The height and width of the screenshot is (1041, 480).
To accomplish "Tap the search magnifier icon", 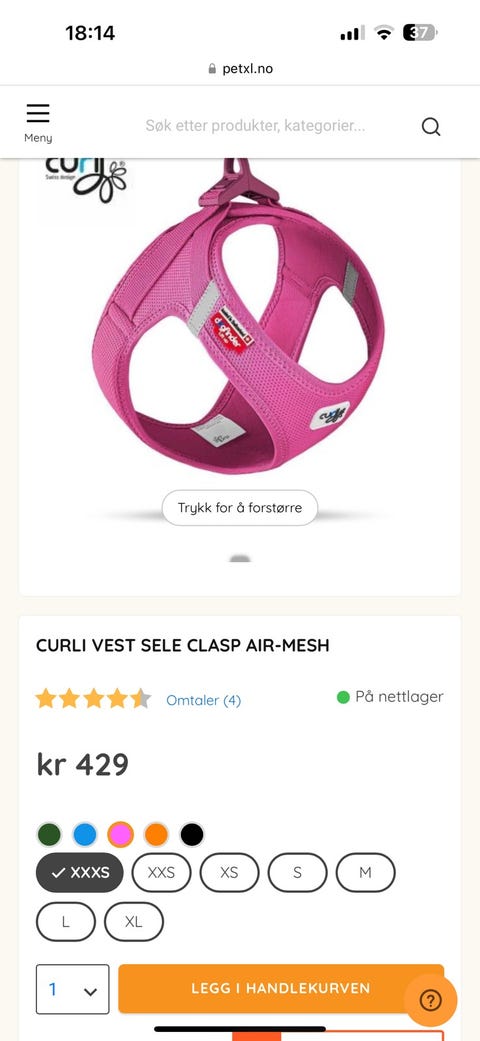I will pos(431,126).
